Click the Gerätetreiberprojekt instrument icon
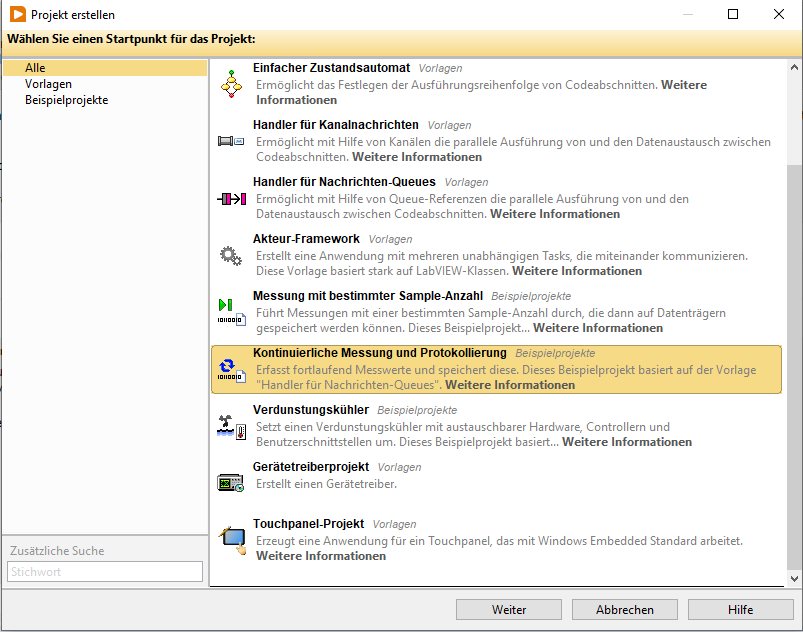 (231, 483)
